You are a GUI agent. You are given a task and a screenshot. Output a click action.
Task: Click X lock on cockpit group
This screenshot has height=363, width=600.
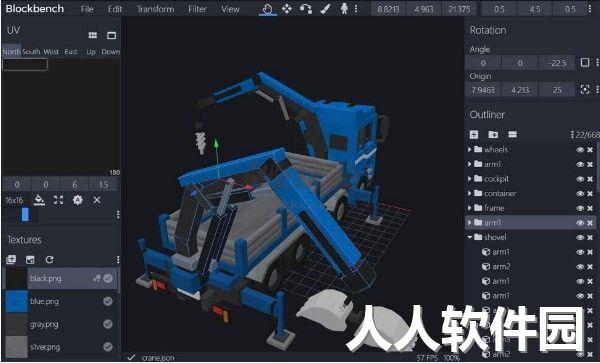click(x=590, y=179)
